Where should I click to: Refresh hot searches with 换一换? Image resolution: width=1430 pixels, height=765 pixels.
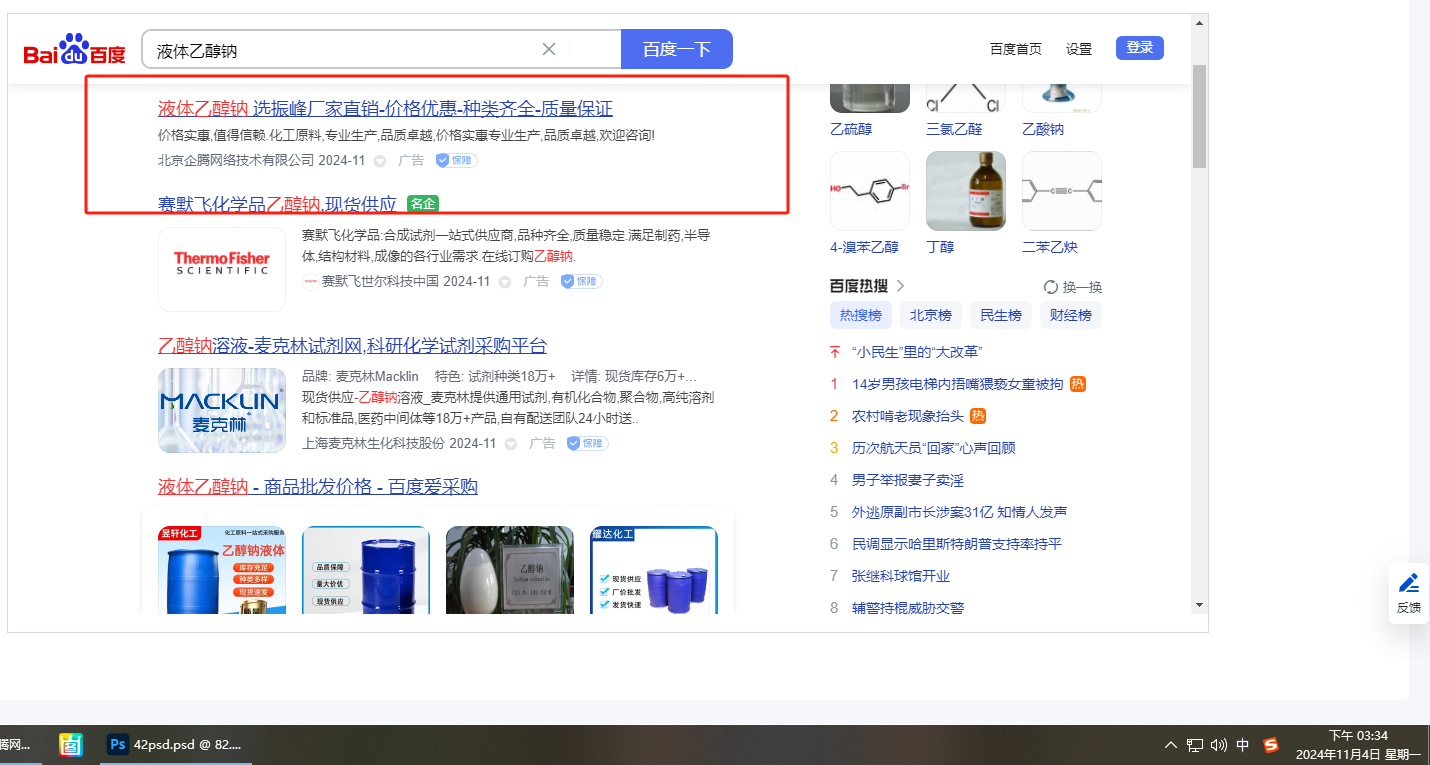[x=1073, y=287]
